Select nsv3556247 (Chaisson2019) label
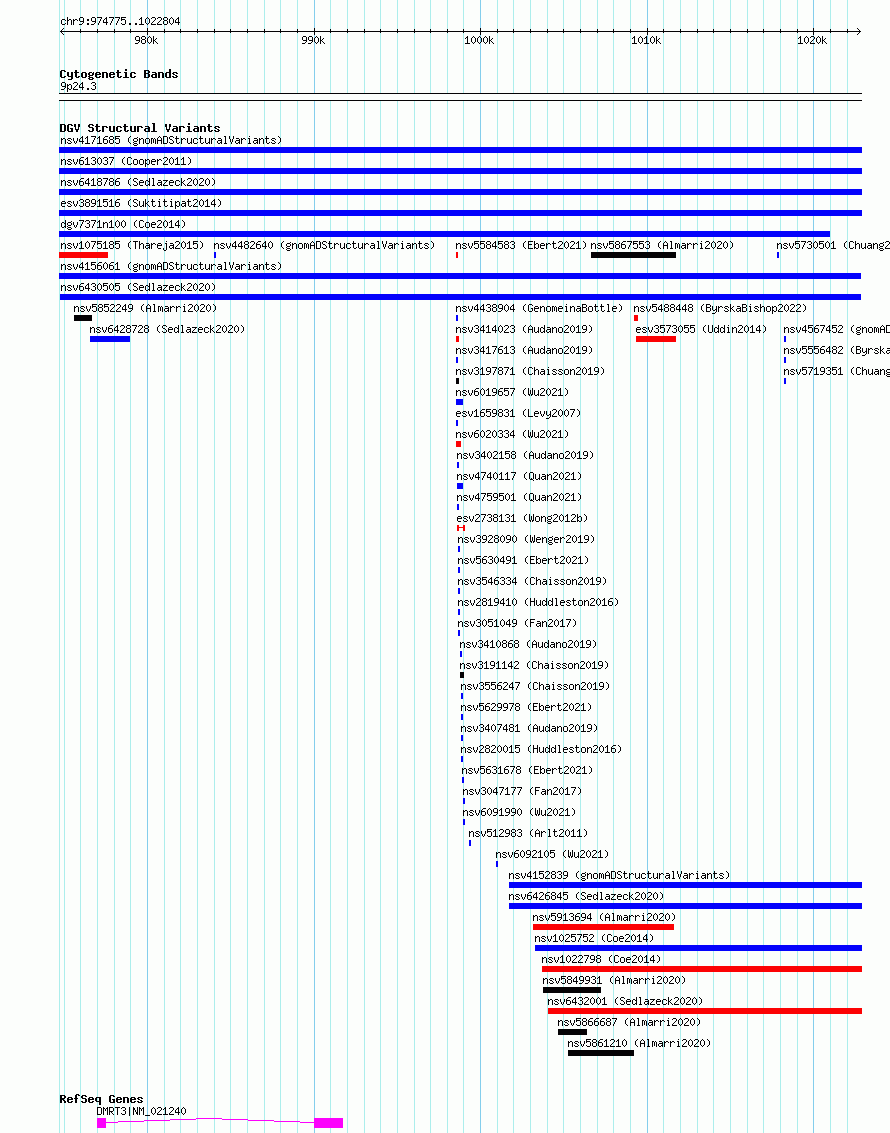890x1133 pixels. click(x=535, y=685)
